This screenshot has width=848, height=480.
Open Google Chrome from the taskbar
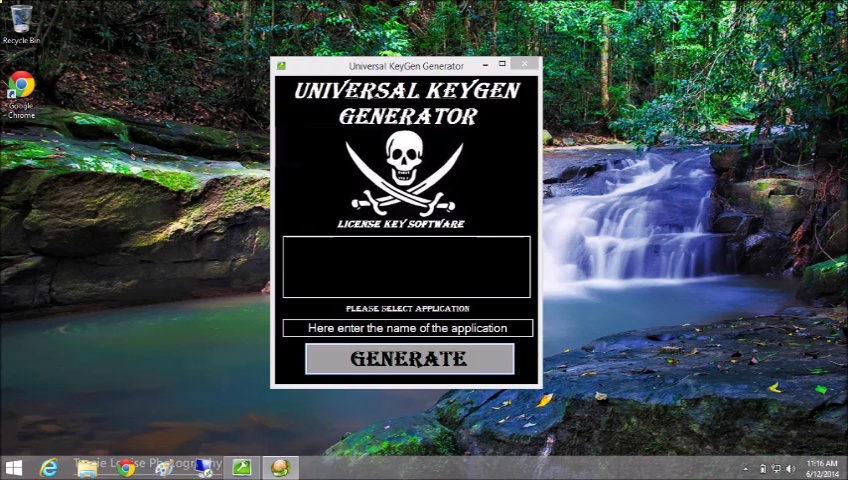pos(126,468)
